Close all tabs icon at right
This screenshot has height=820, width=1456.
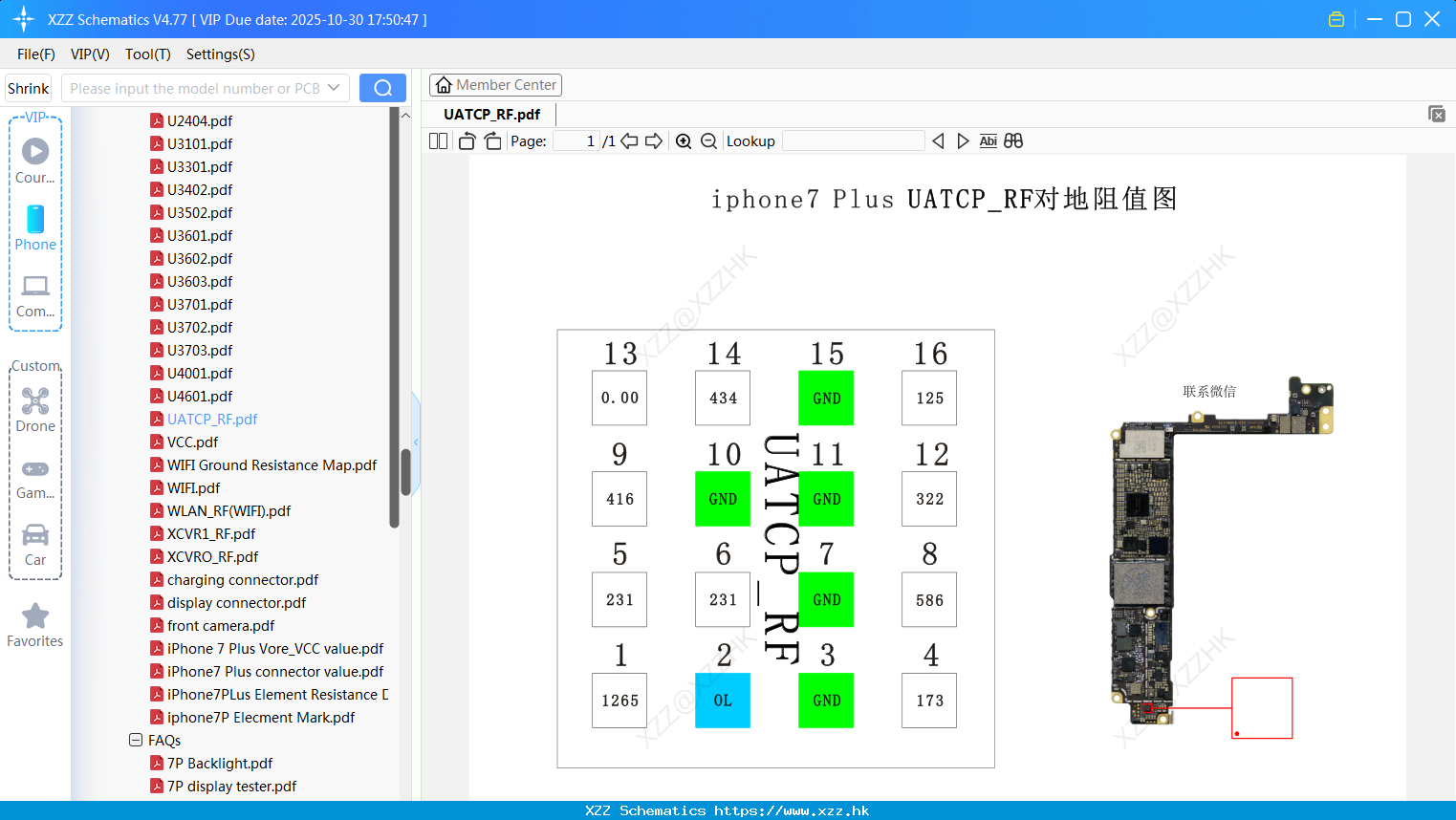click(x=1437, y=114)
